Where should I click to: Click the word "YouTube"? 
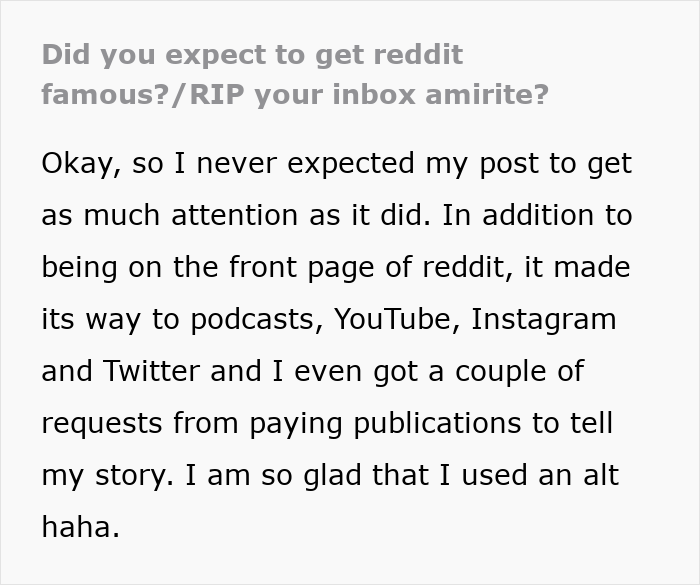coord(392,319)
